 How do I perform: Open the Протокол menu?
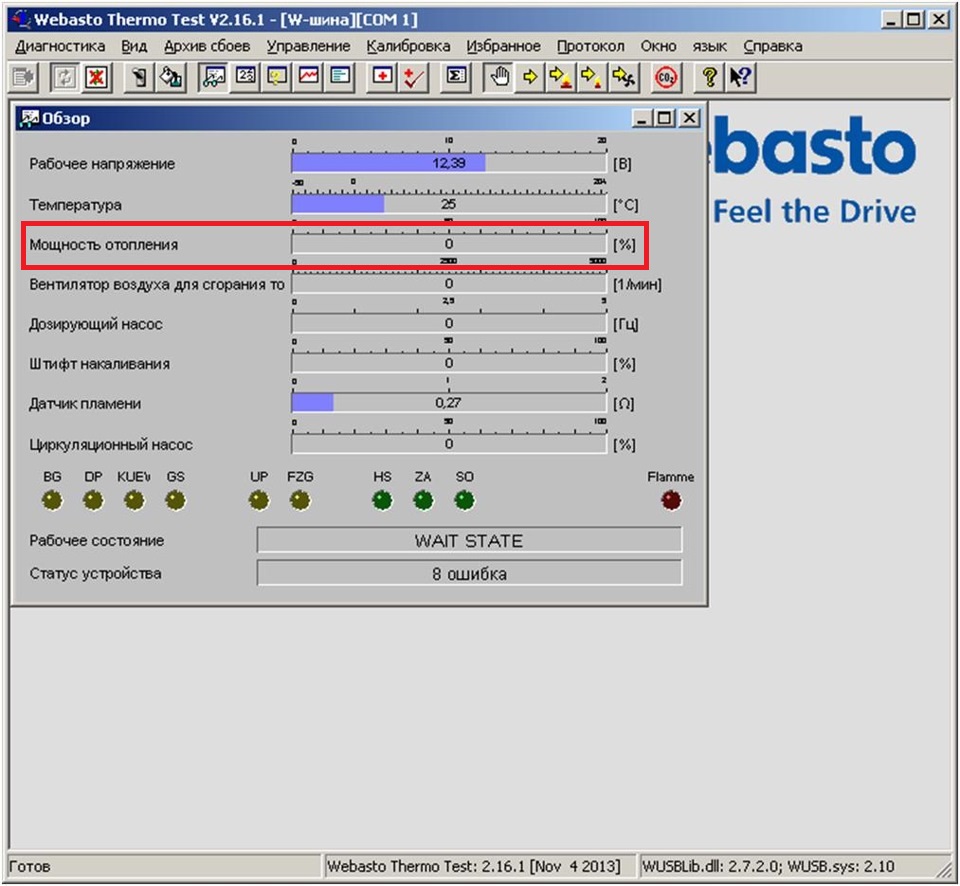tap(591, 47)
